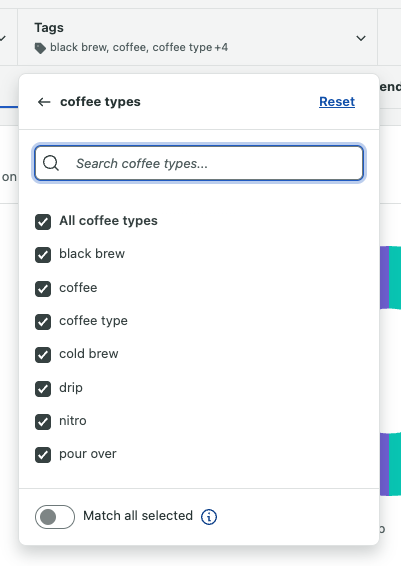The image size is (401, 566).
Task: Select the coffee types heading text
Action: click(x=100, y=102)
